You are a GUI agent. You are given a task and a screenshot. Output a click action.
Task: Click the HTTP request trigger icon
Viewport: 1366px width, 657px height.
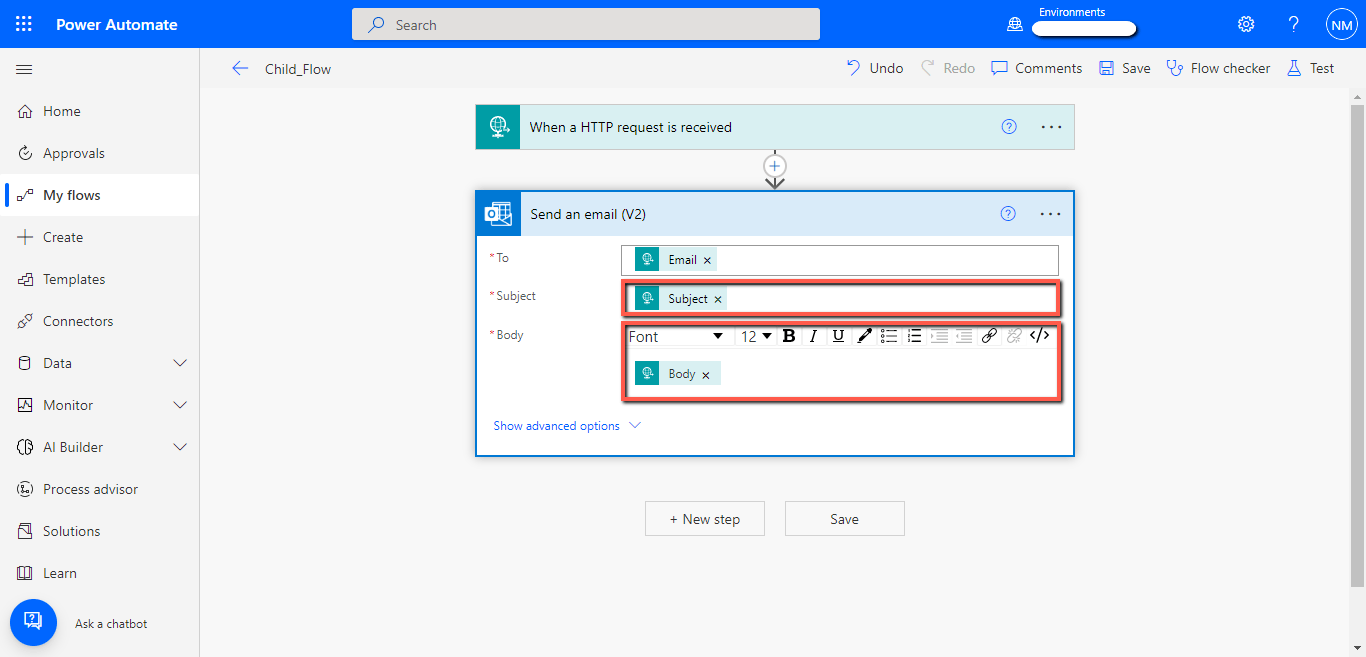pos(498,127)
